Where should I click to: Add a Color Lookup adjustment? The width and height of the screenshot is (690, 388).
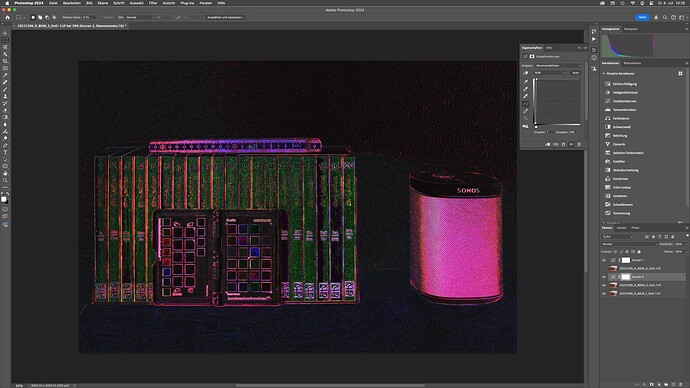point(621,187)
